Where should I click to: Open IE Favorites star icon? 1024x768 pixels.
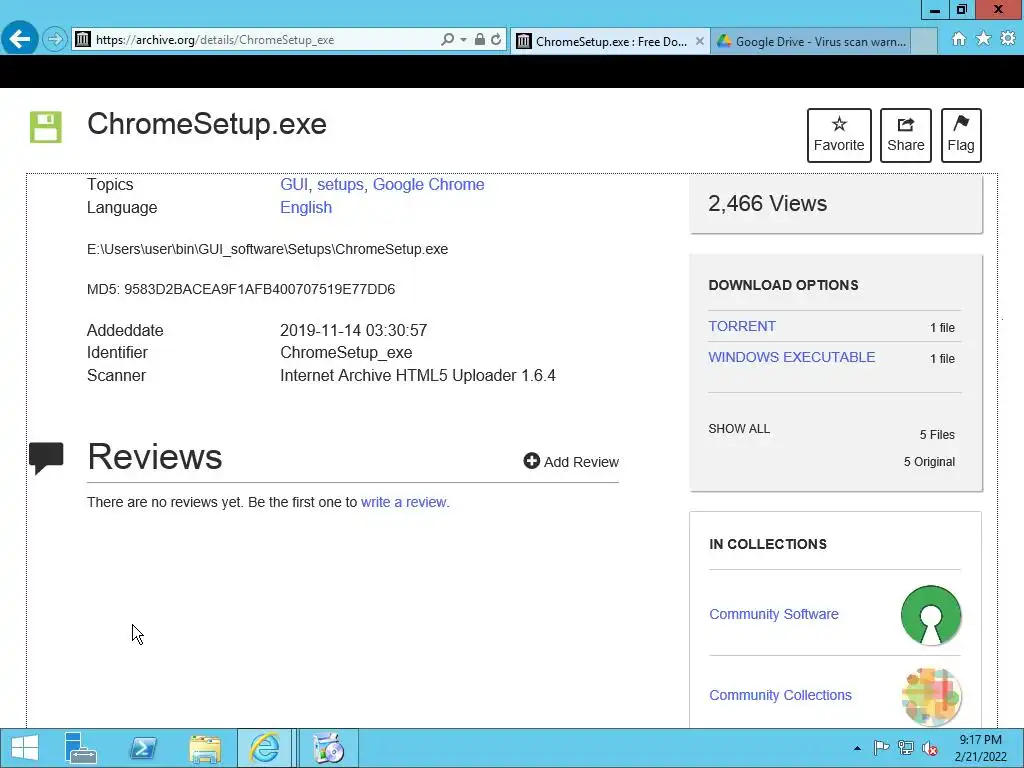tap(984, 39)
